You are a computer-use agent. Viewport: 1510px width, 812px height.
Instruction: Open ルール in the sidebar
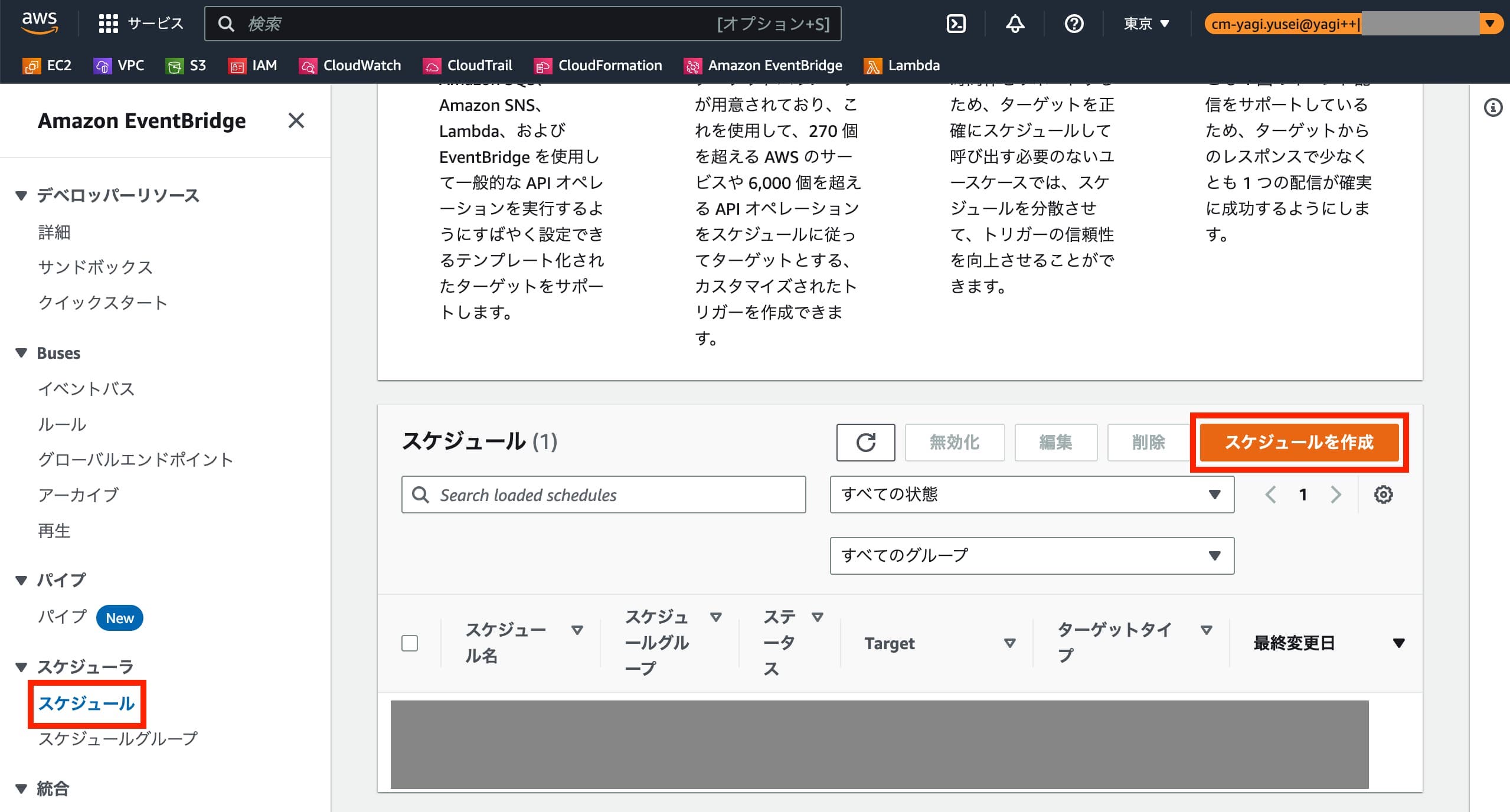tap(62, 424)
